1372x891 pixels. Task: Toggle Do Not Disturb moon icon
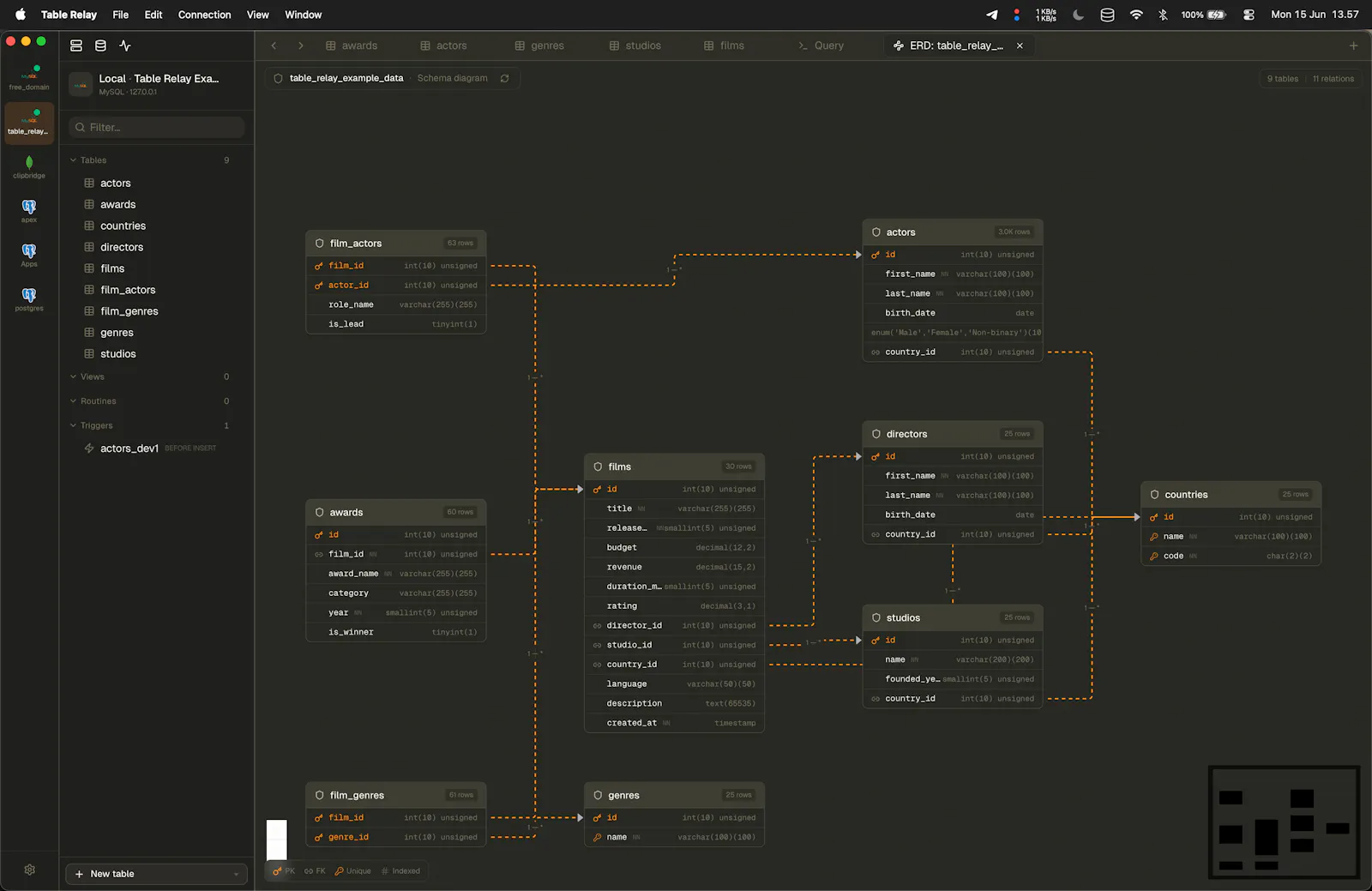1079,15
